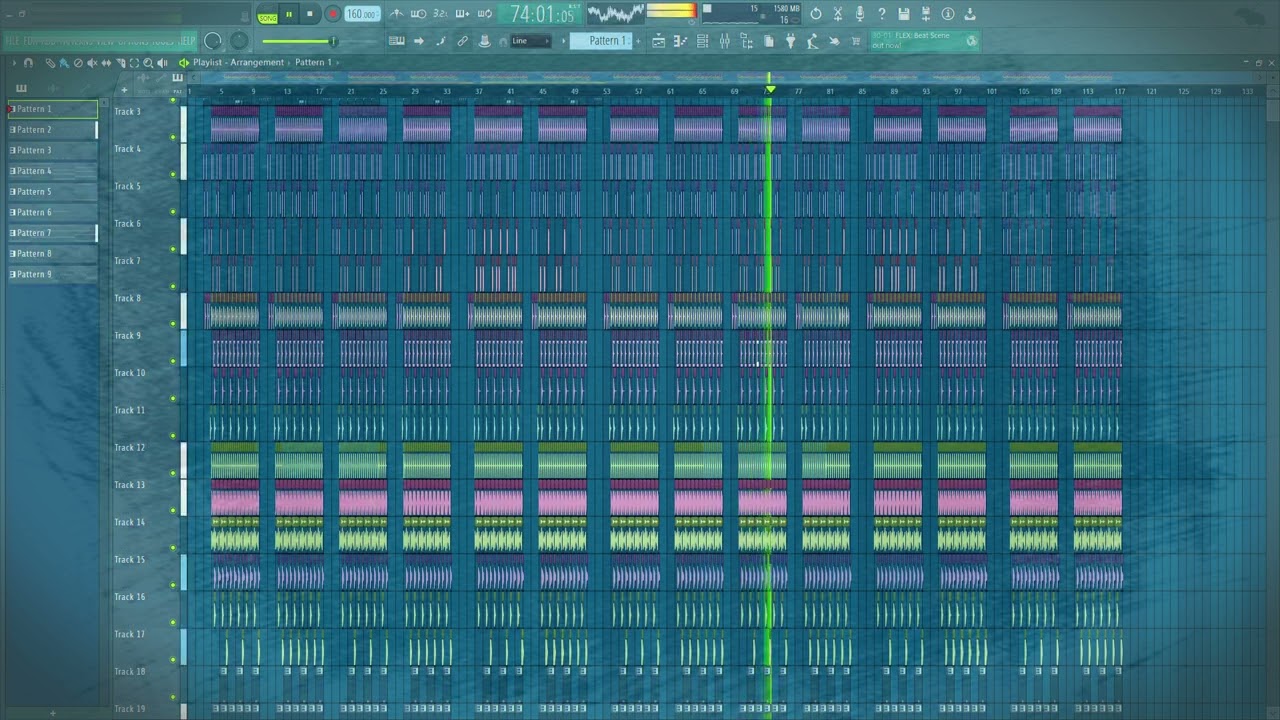
Task: Click the tempo tapper icon
Action: 813,41
